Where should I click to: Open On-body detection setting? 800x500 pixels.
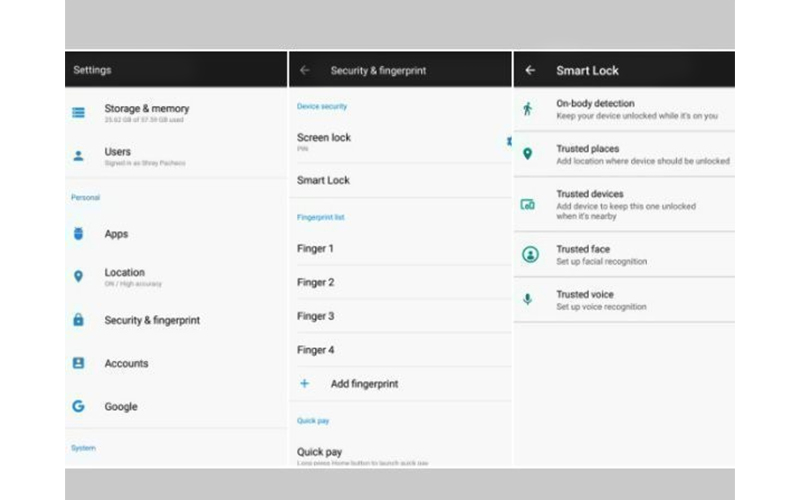click(x=624, y=109)
